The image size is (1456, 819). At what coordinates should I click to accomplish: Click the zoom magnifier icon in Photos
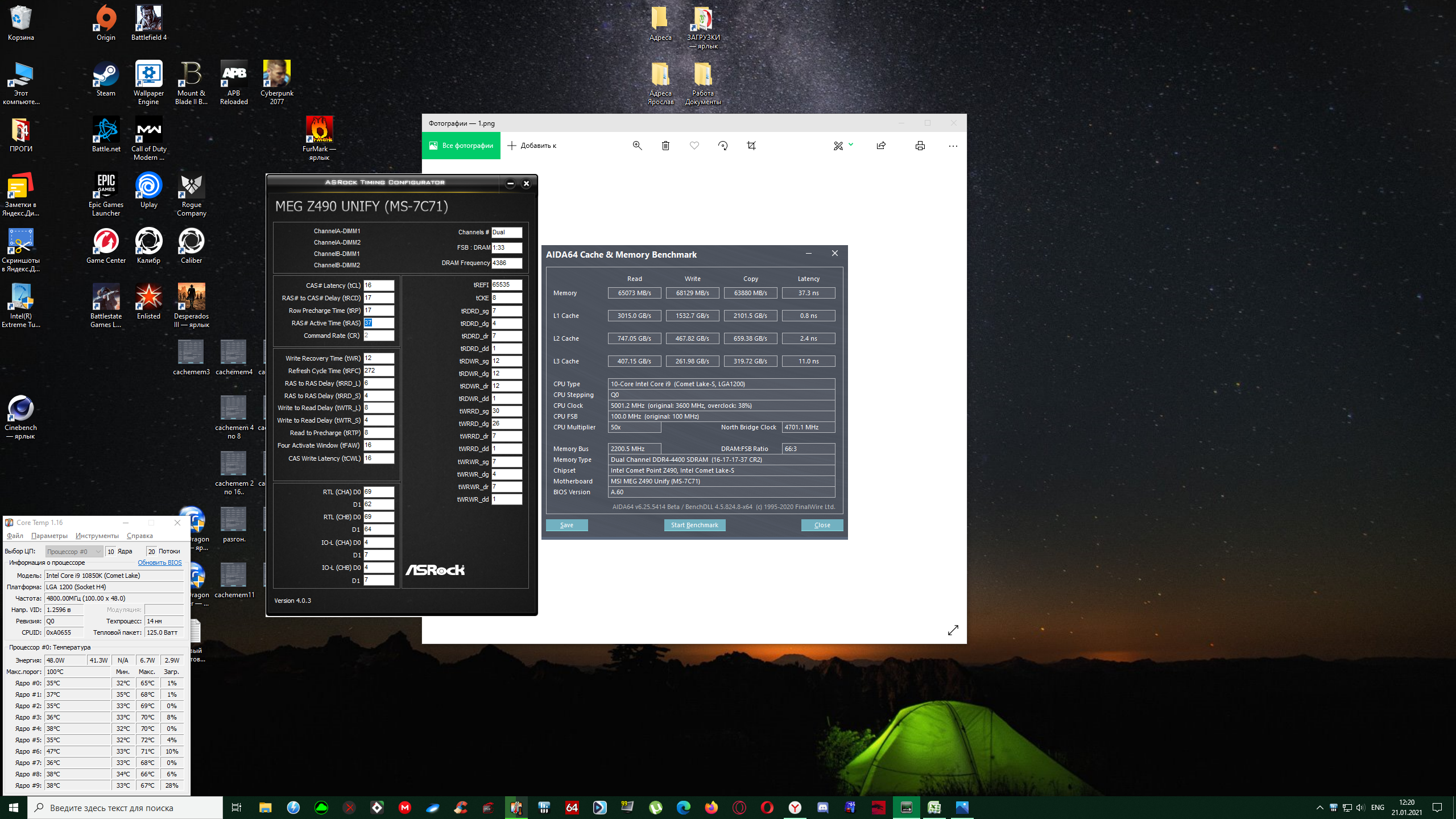(x=637, y=146)
